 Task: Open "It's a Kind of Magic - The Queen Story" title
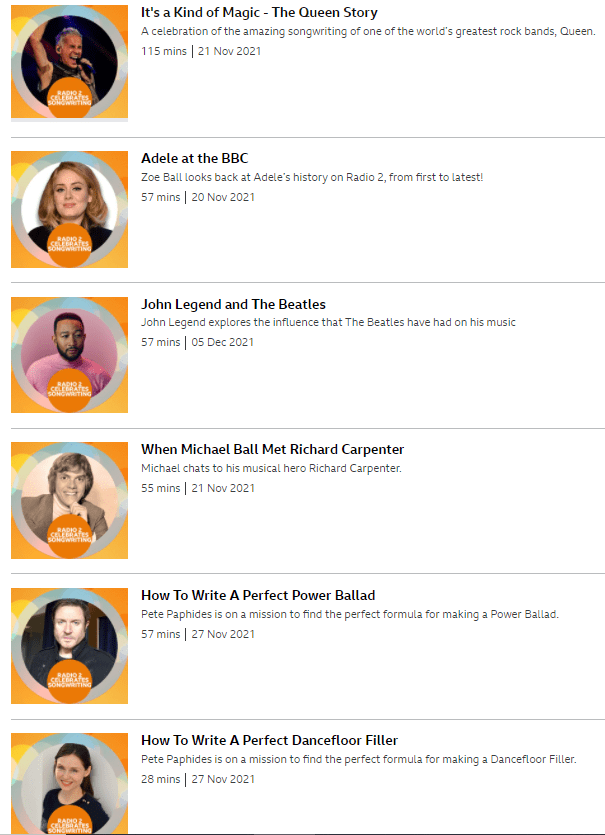259,12
